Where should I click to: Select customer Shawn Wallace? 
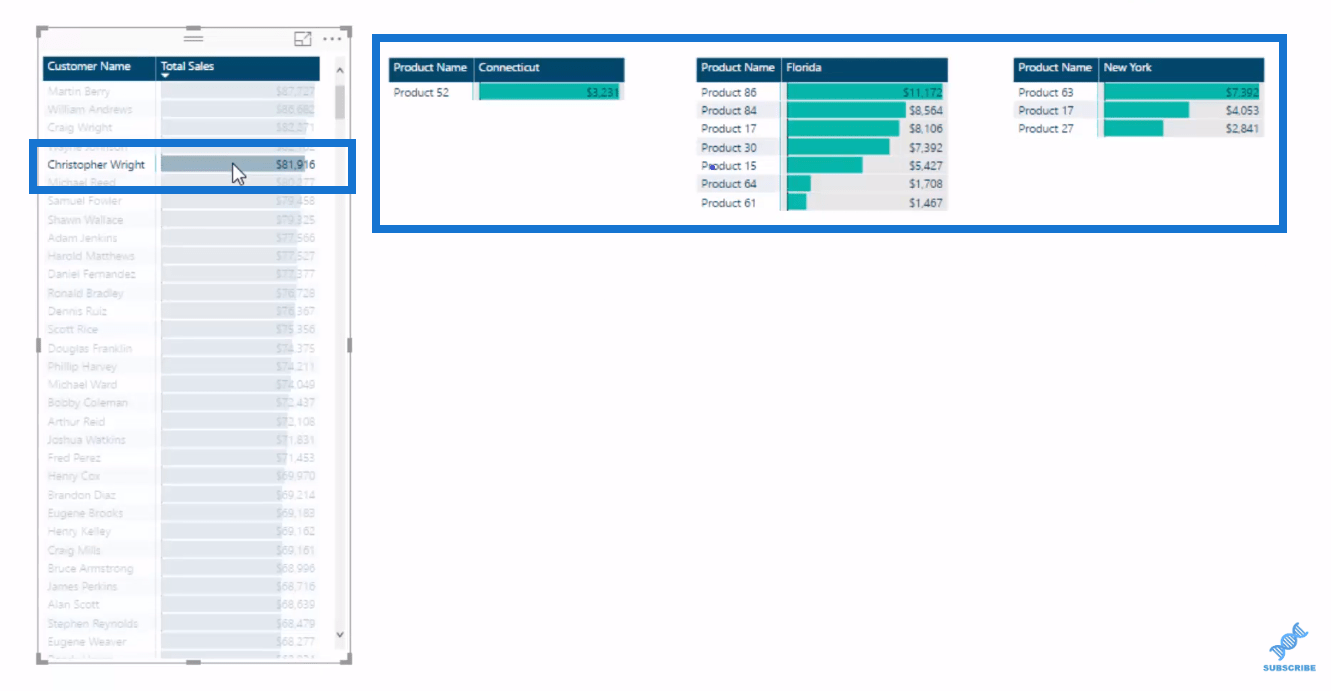tap(85, 219)
